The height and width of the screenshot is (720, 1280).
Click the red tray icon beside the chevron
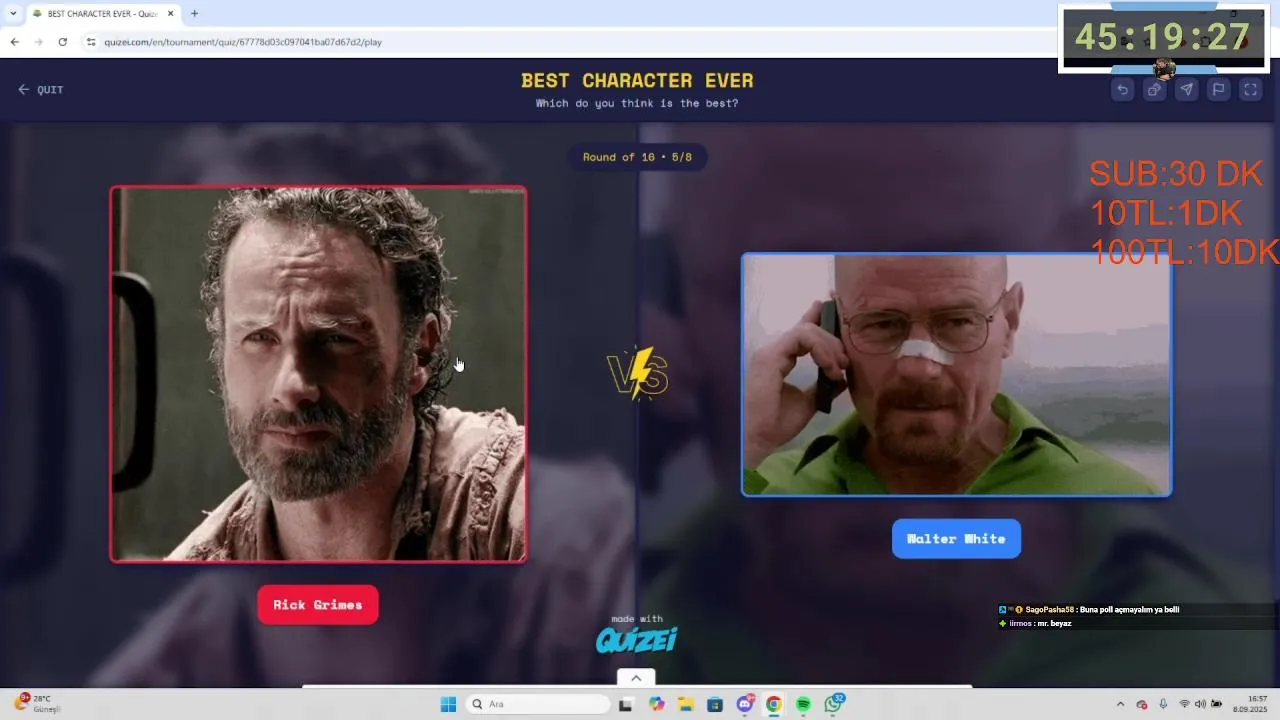pos(1142,704)
